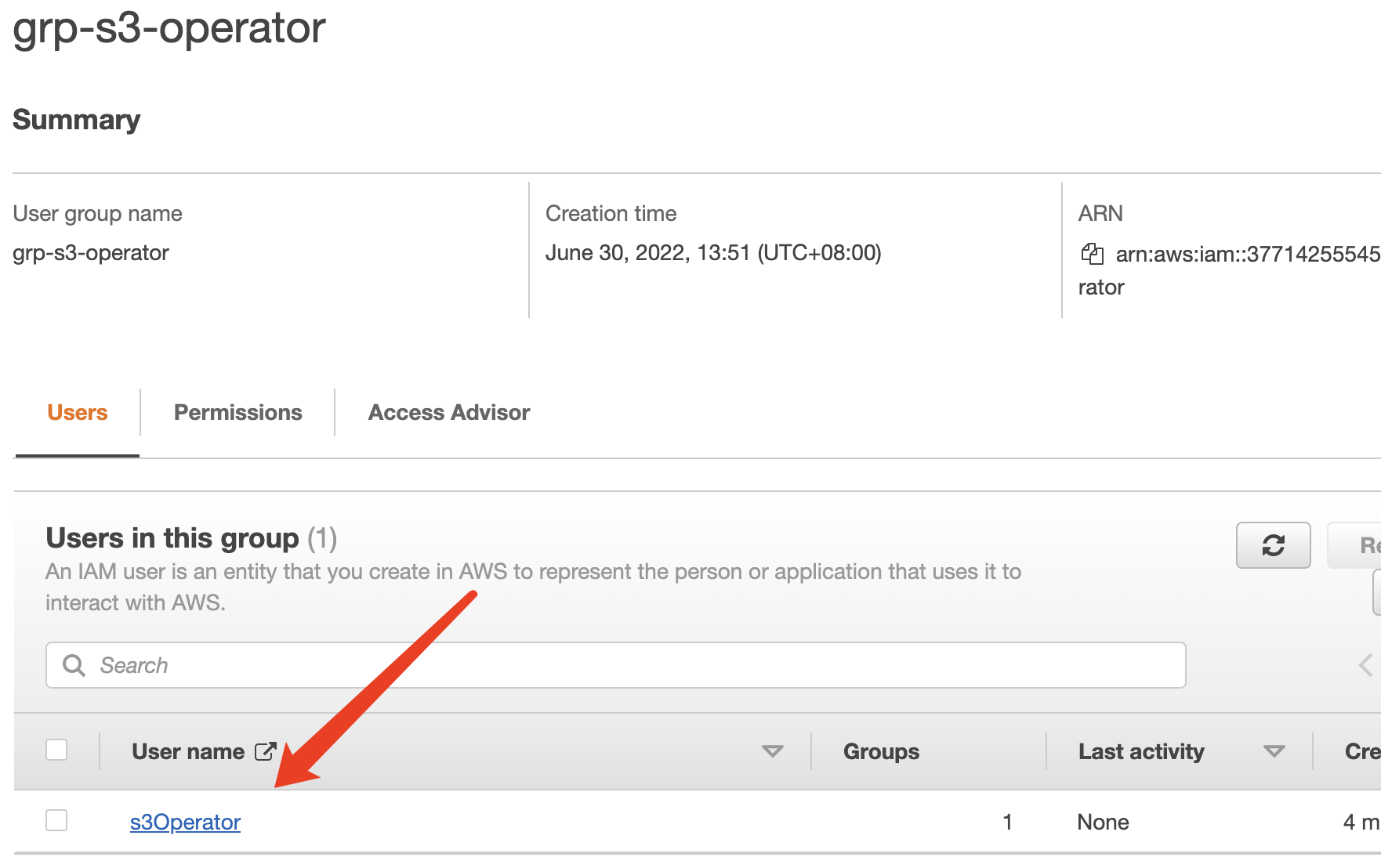The height and width of the screenshot is (868, 1381).
Task: Click the previous page chevron icon
Action: (1365, 665)
